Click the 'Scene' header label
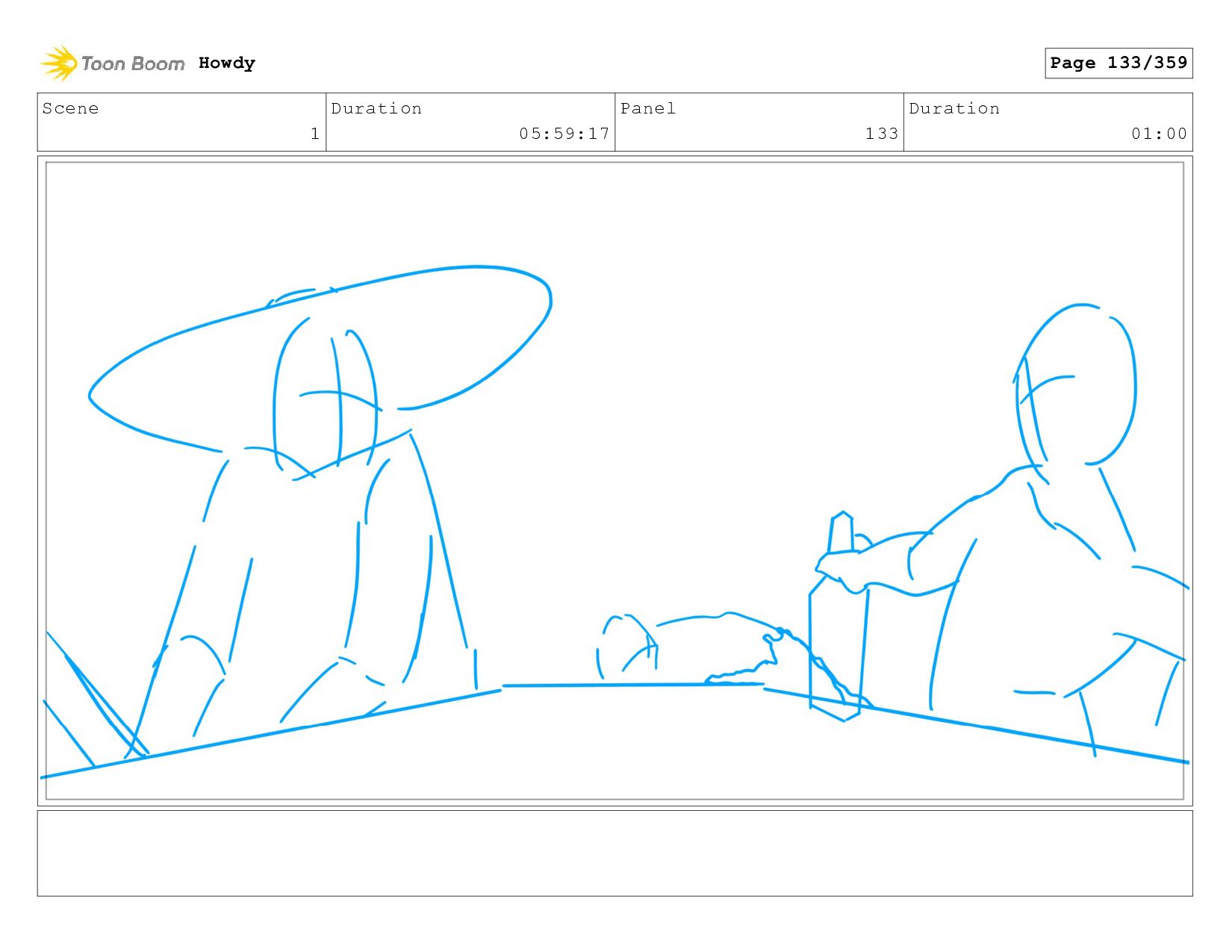 [x=70, y=108]
